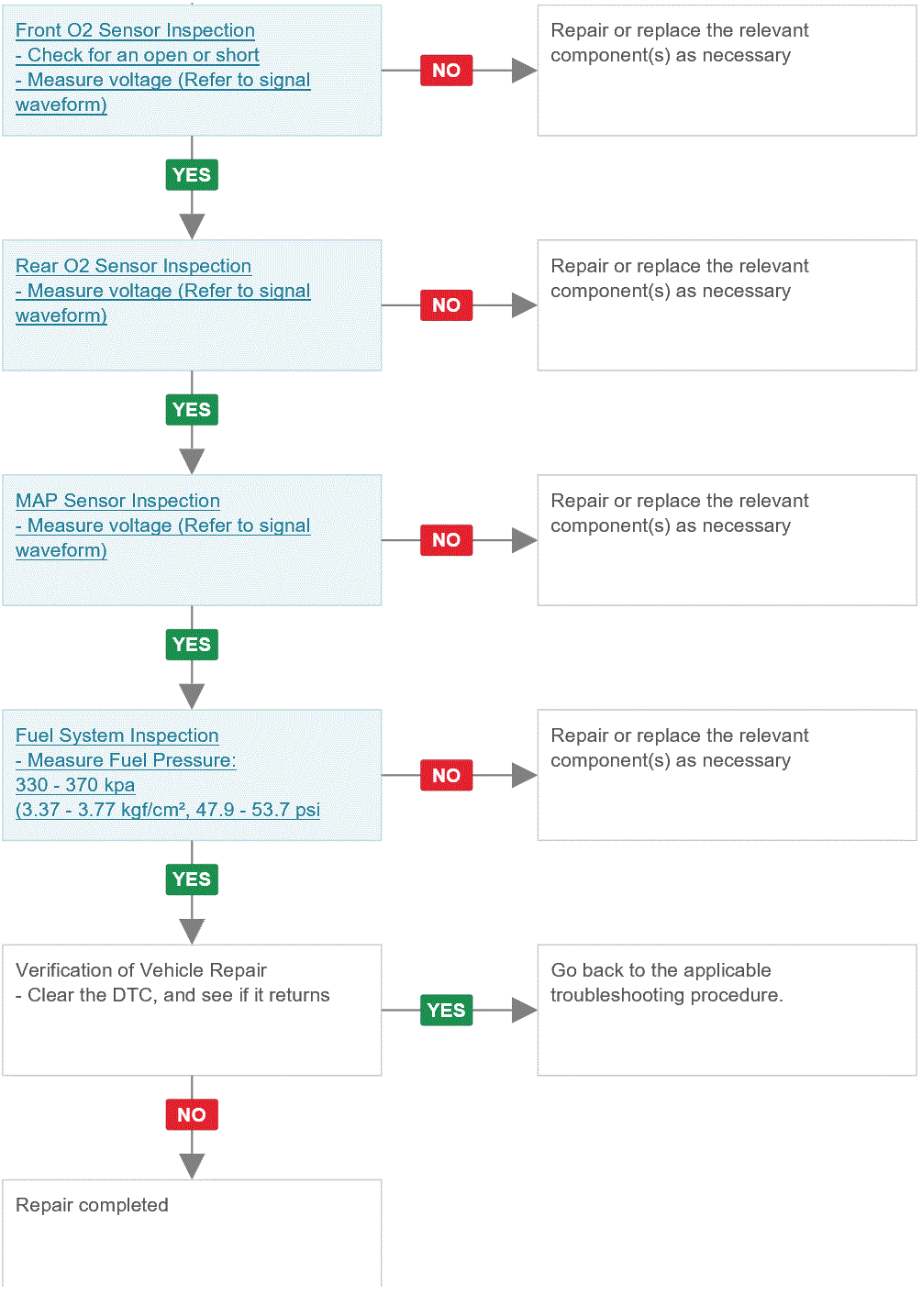The image size is (922, 1316).
Task: Click NO badge next to Rear O2 Sensor
Action: point(446,305)
